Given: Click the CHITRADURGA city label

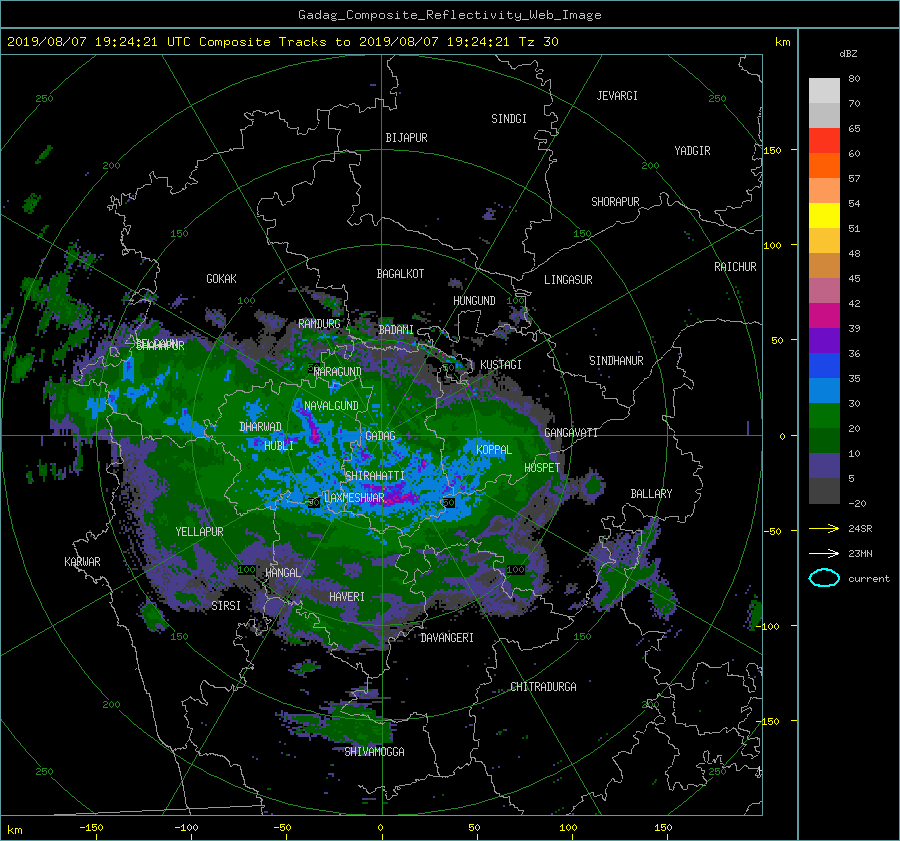Looking at the screenshot, I should point(543,687).
